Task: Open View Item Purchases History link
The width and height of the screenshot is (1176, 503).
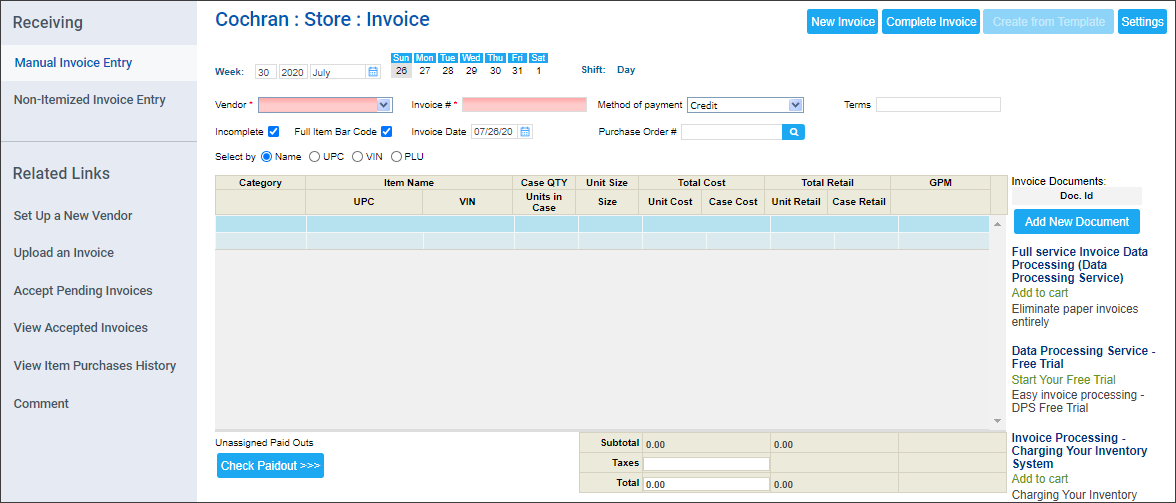Action: 94,366
